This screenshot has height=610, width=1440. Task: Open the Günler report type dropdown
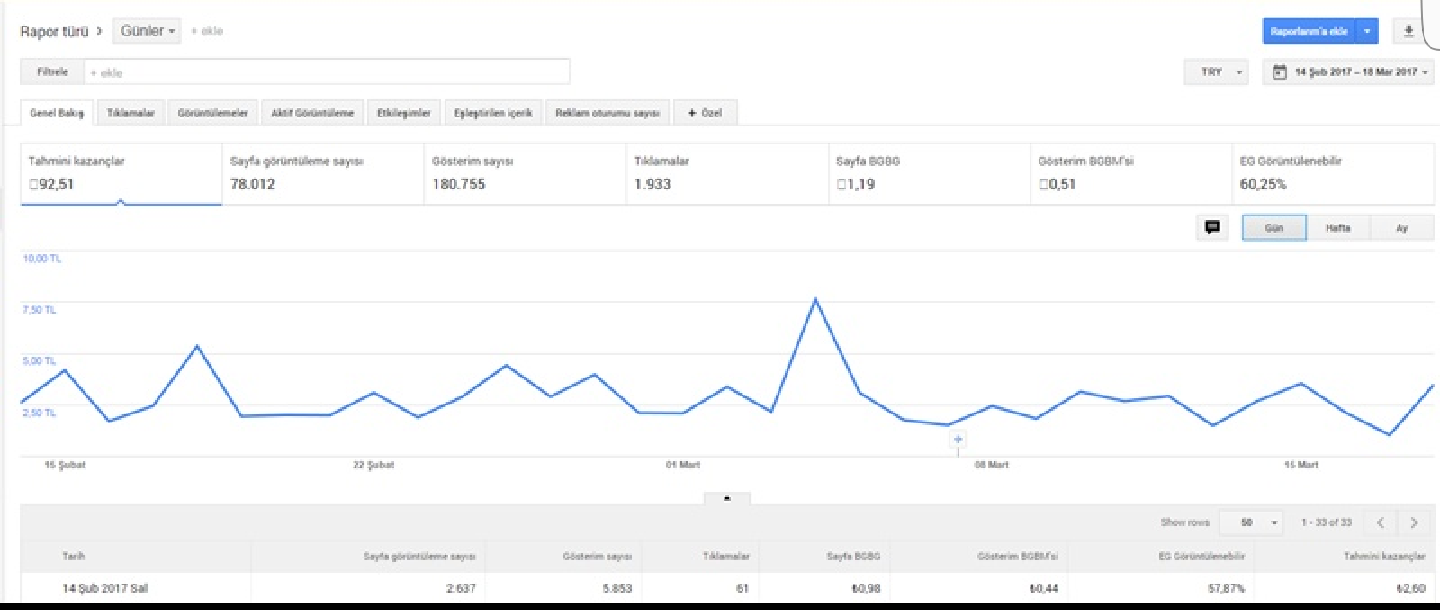(x=147, y=31)
